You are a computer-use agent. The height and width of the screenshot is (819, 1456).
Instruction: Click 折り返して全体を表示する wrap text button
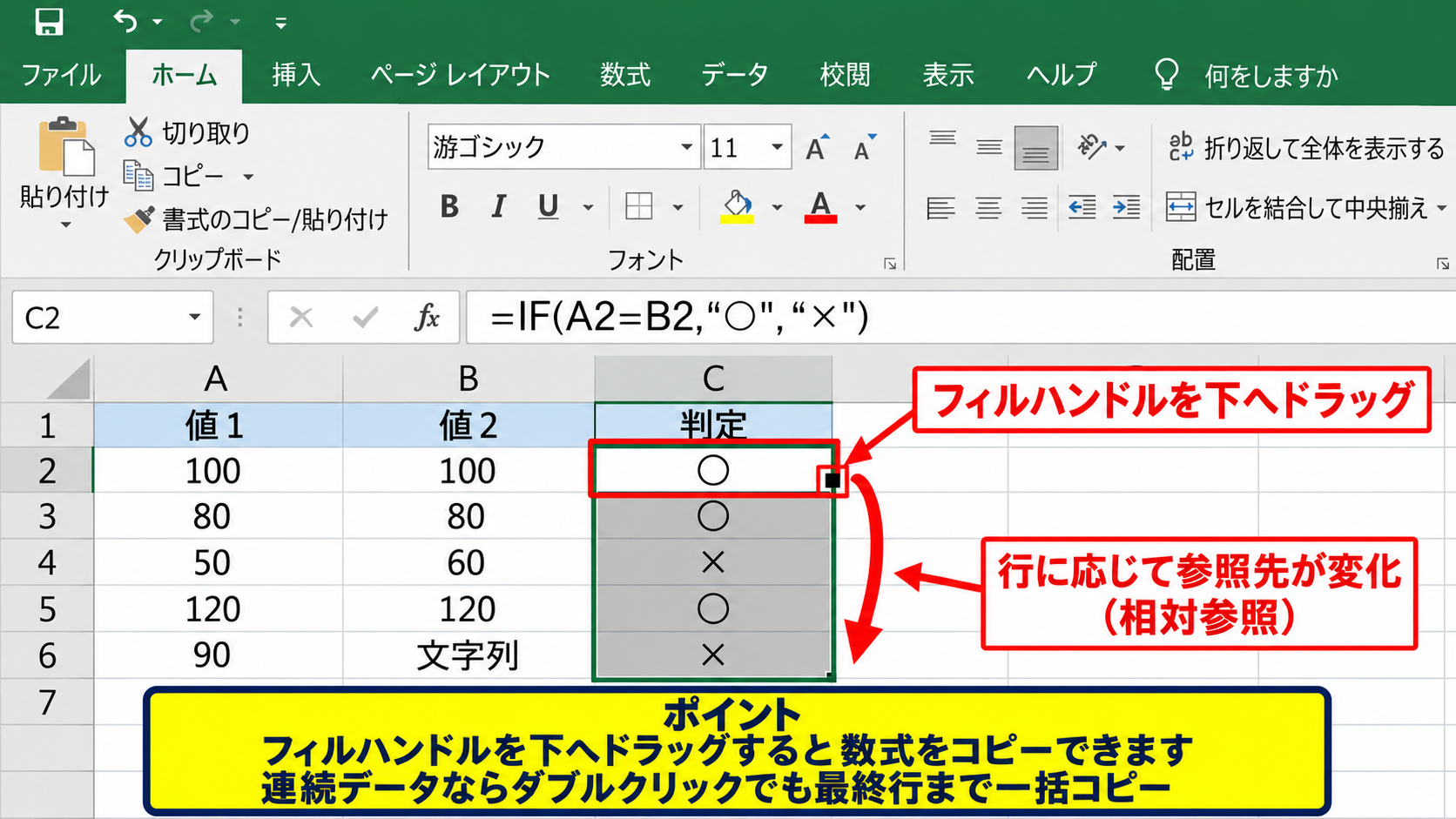[x=1306, y=148]
